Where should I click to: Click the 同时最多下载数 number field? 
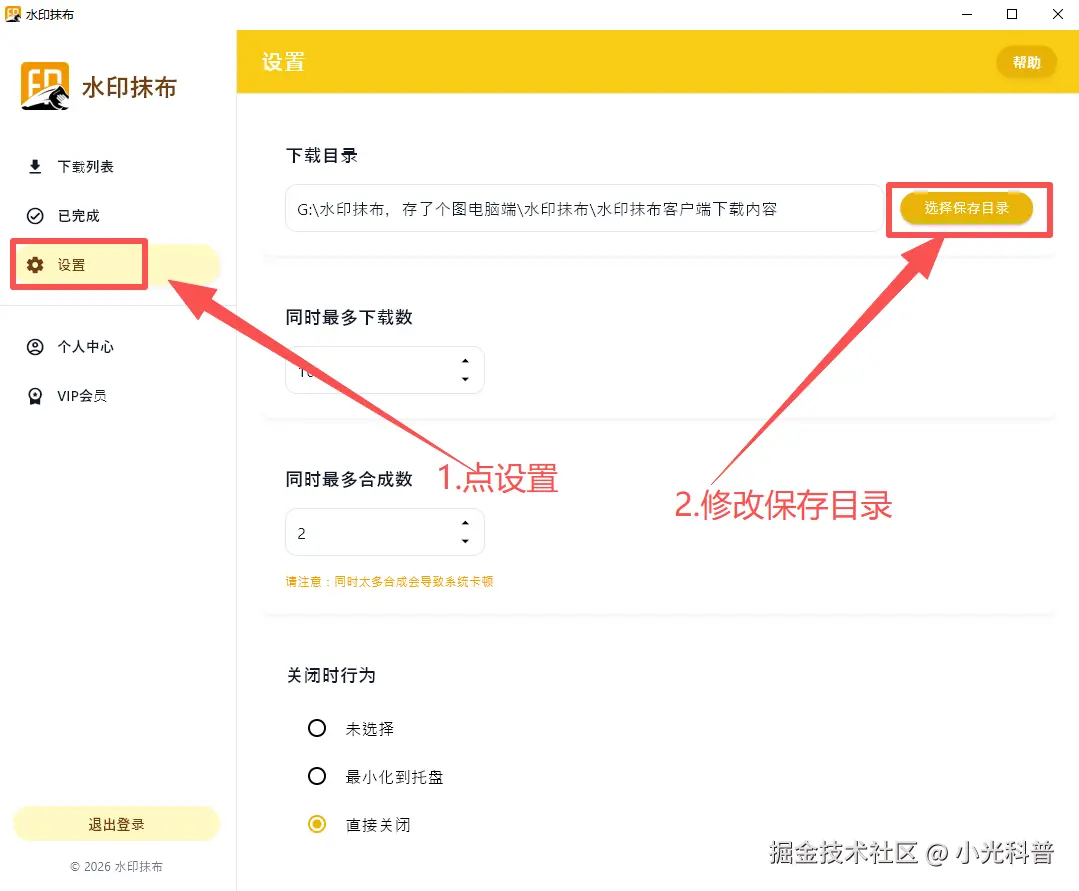385,370
